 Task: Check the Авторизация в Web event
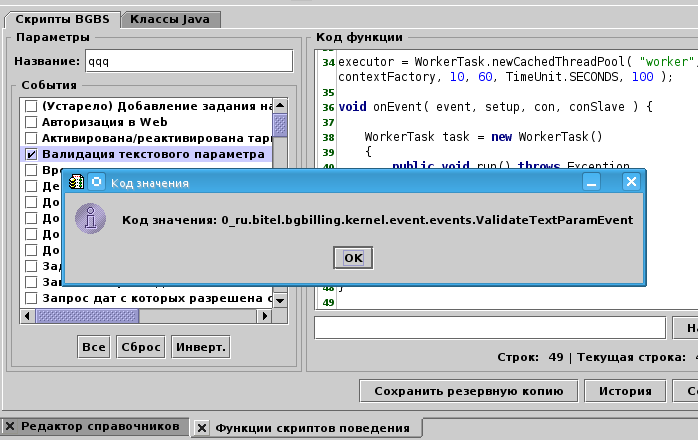tap(32, 122)
